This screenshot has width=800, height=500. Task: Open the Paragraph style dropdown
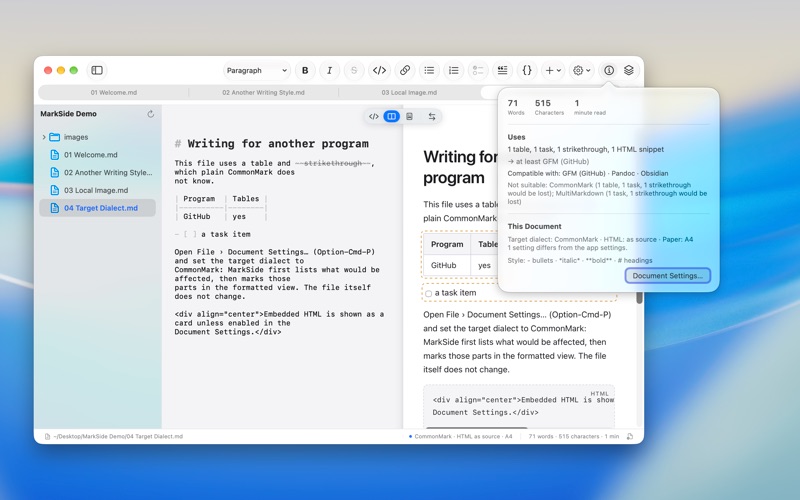257,70
